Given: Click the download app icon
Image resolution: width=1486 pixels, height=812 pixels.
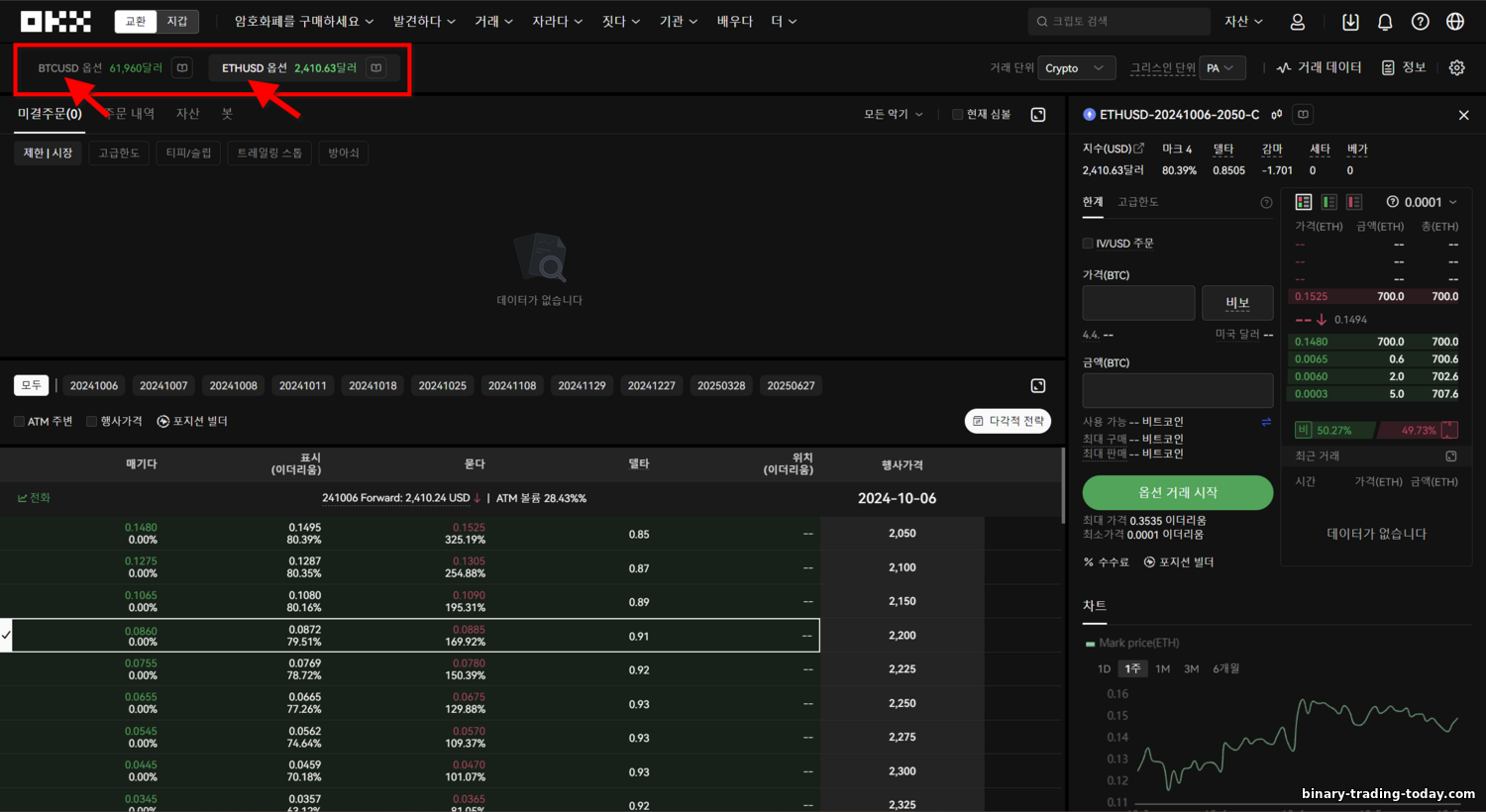Looking at the screenshot, I should click(1350, 22).
